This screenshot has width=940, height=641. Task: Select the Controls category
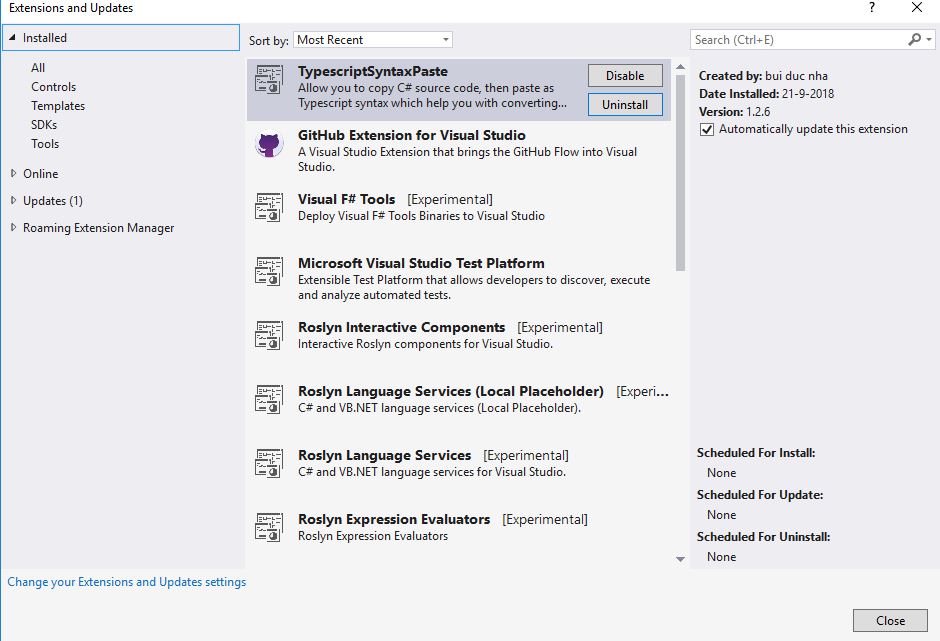[53, 87]
